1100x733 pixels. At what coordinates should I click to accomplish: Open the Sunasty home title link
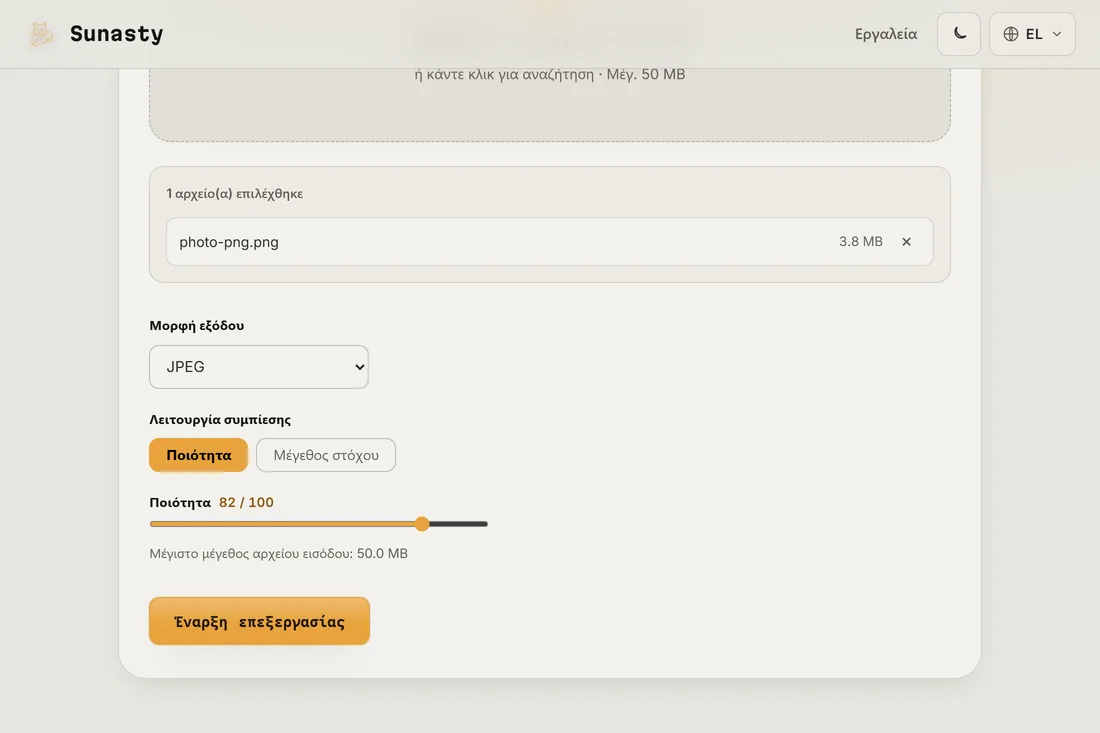(116, 34)
